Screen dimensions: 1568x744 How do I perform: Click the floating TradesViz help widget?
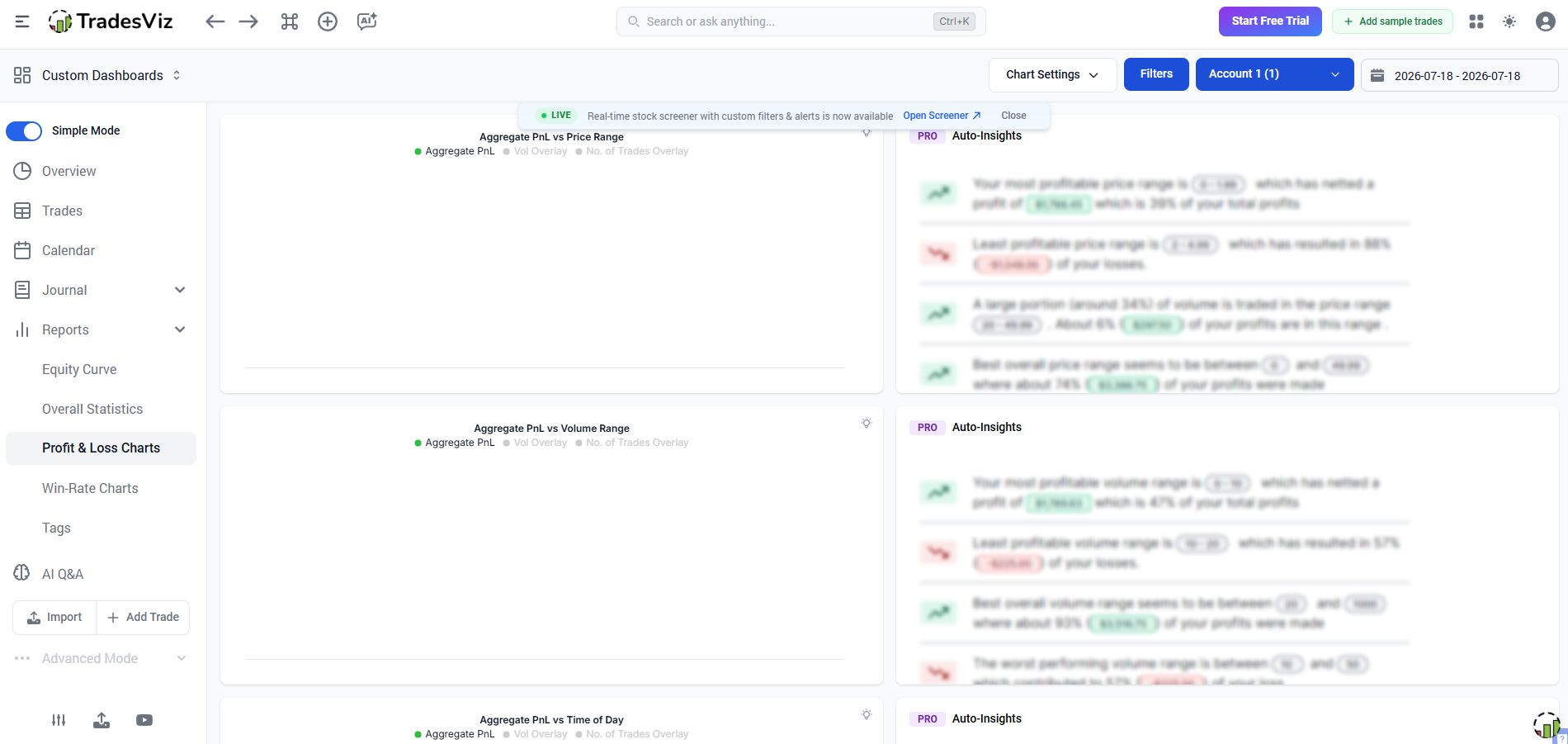click(x=1548, y=727)
